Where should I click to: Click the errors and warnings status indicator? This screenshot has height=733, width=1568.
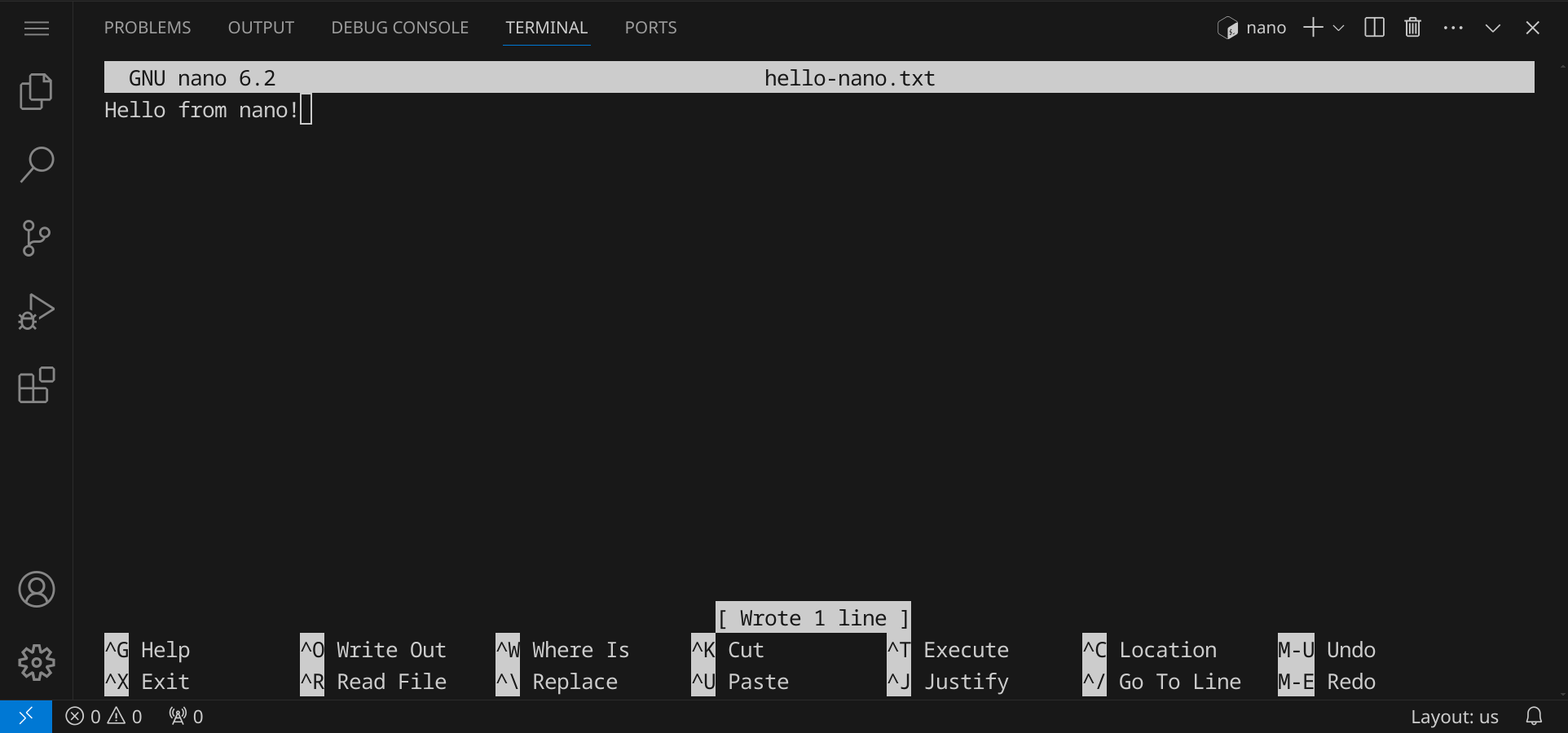coord(104,717)
